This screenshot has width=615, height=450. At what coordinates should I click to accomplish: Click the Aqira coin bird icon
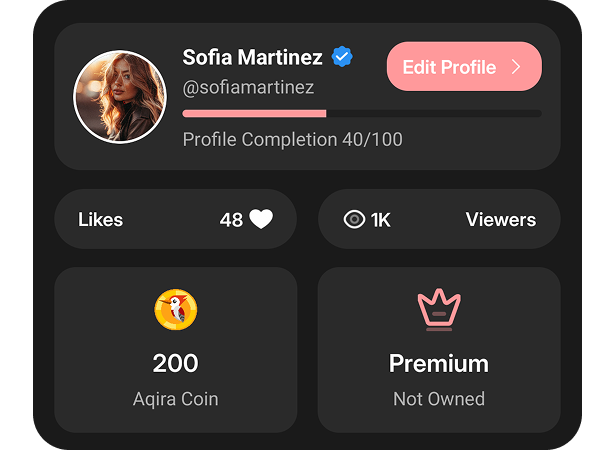pos(176,310)
